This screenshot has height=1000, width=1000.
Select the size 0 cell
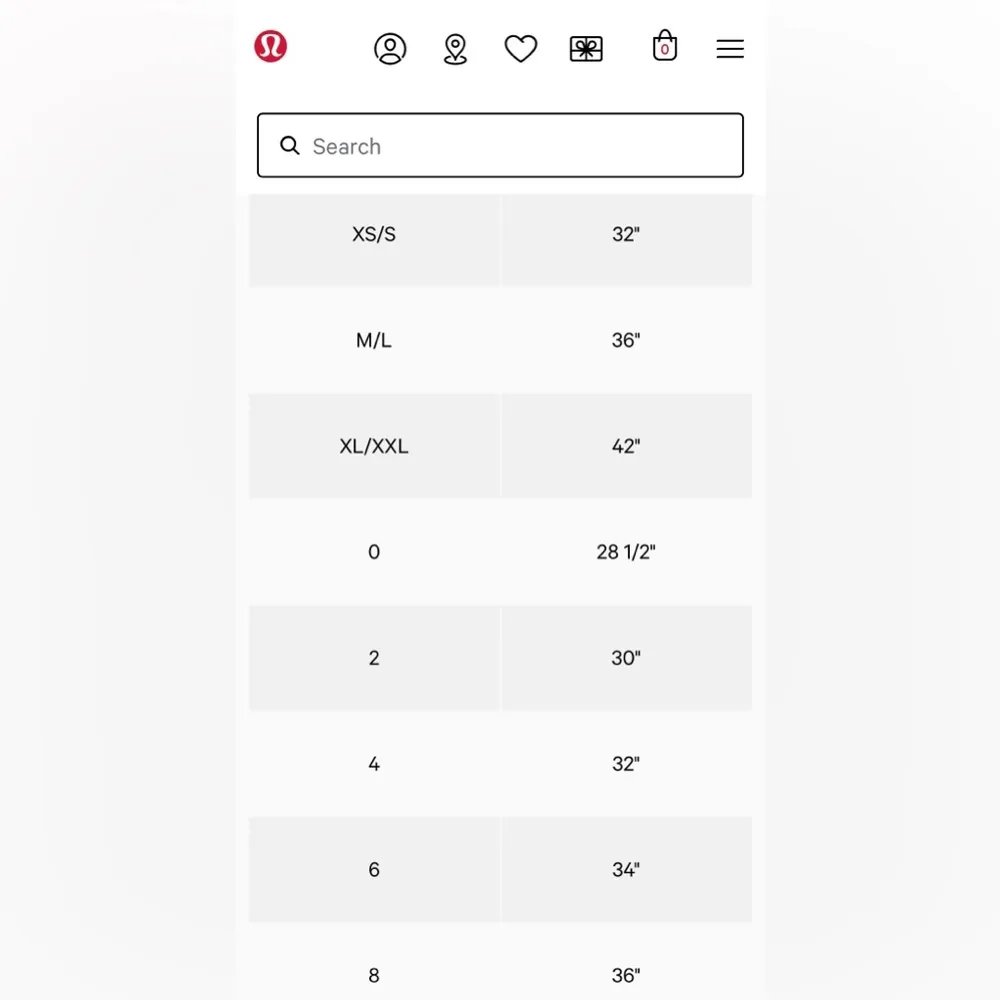(374, 552)
